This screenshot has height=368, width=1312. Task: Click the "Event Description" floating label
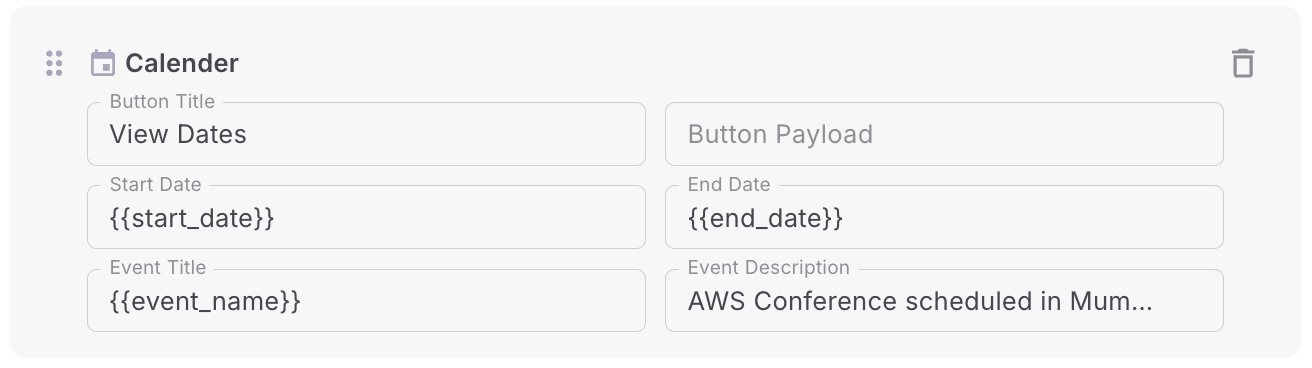click(769, 267)
